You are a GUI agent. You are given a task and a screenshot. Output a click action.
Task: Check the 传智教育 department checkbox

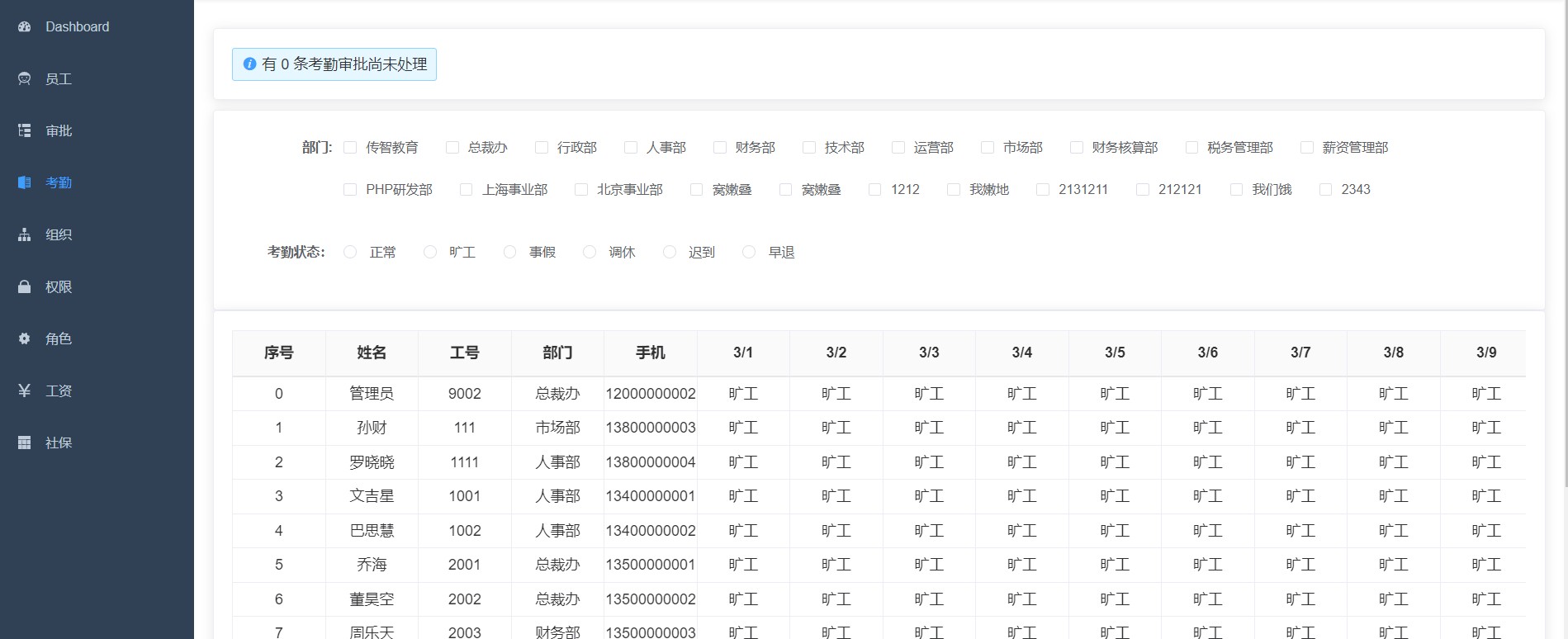350,147
